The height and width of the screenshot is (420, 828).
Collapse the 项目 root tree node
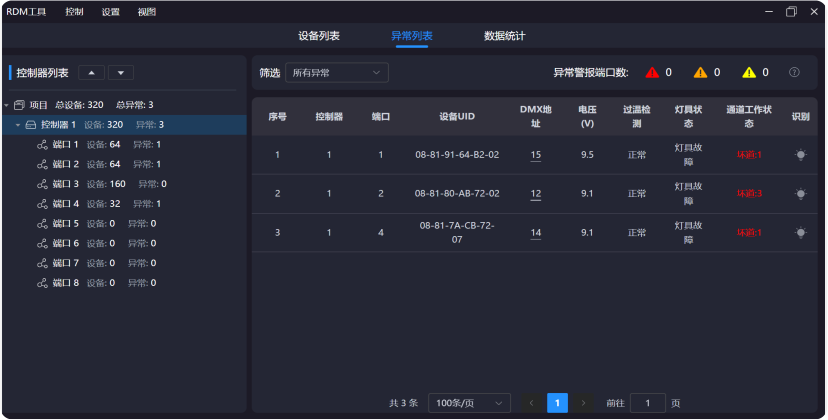coord(7,105)
